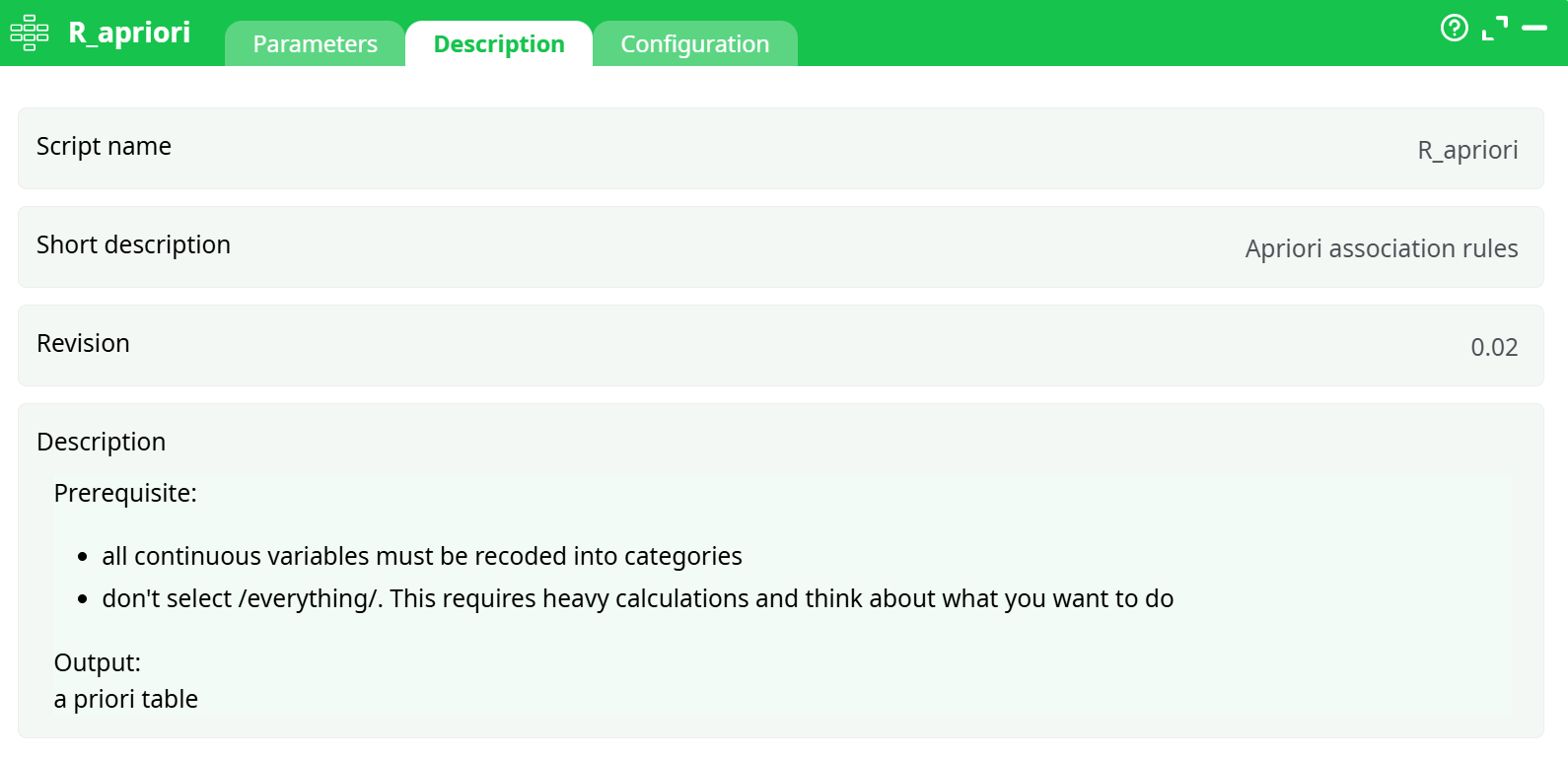
Task: Click the Prerequisite heading text
Action: 125,493
